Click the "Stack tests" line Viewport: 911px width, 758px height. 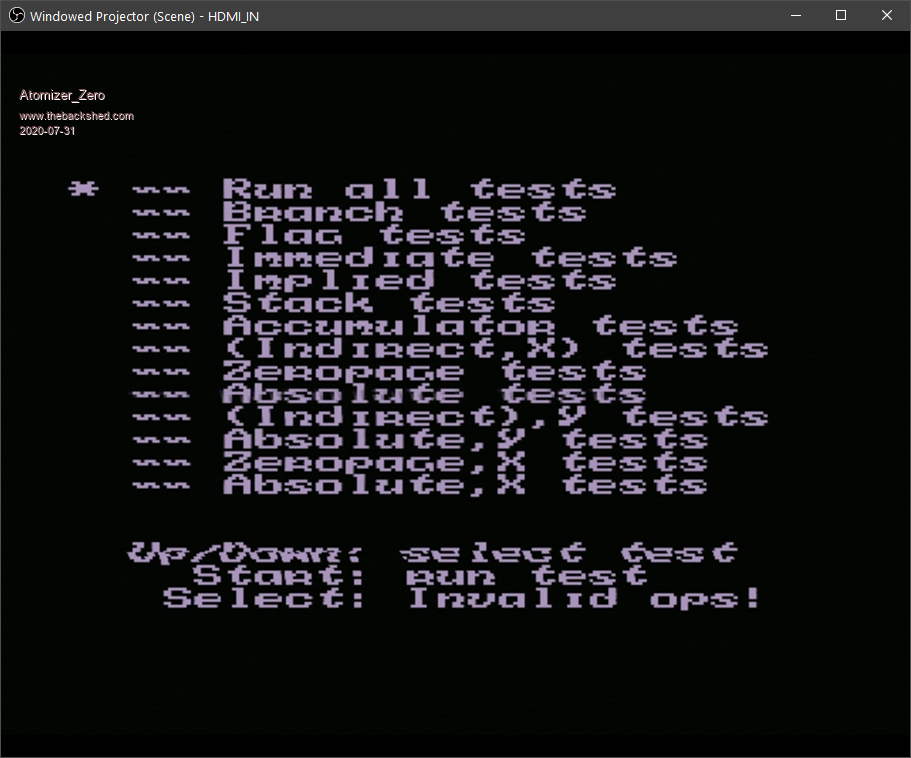pyautogui.click(x=388, y=303)
